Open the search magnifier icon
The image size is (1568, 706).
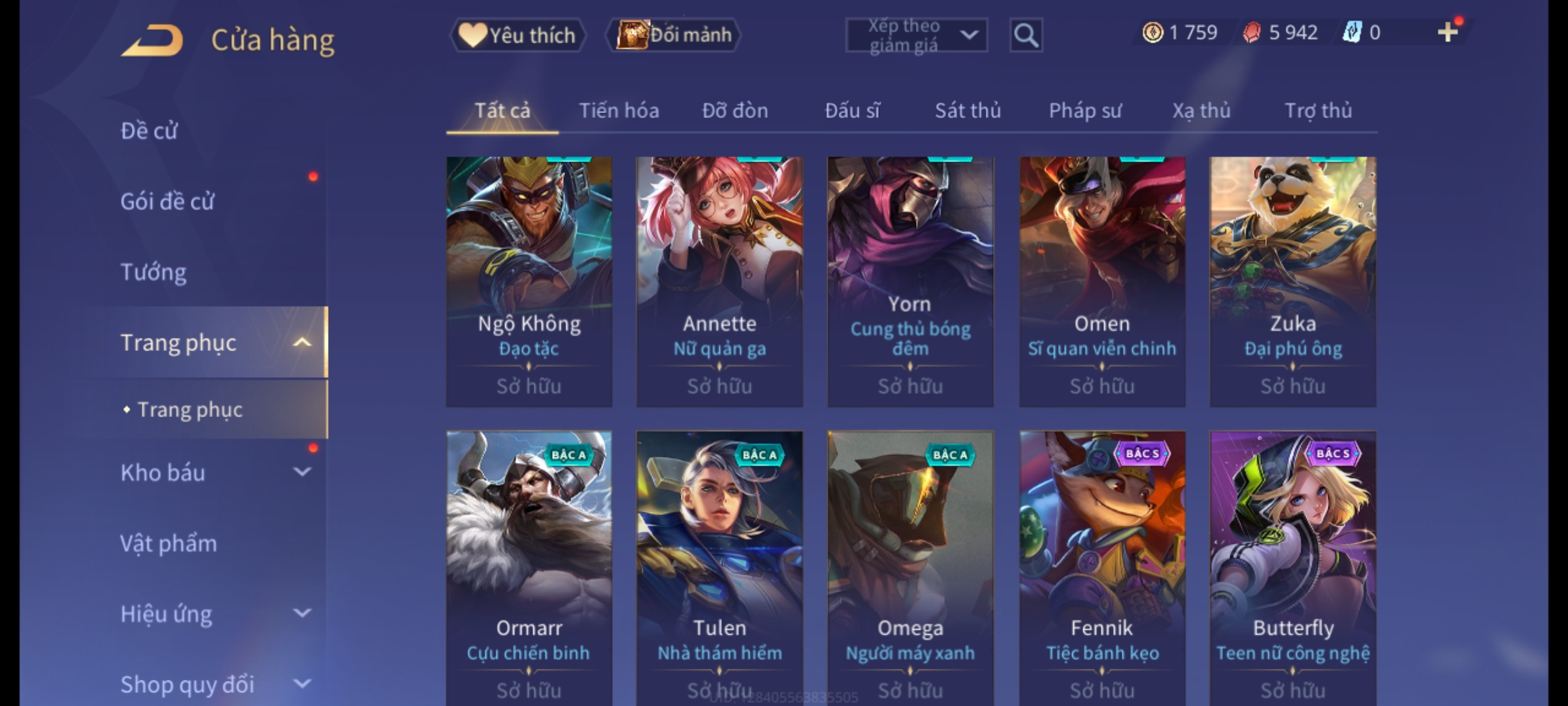tap(1026, 35)
